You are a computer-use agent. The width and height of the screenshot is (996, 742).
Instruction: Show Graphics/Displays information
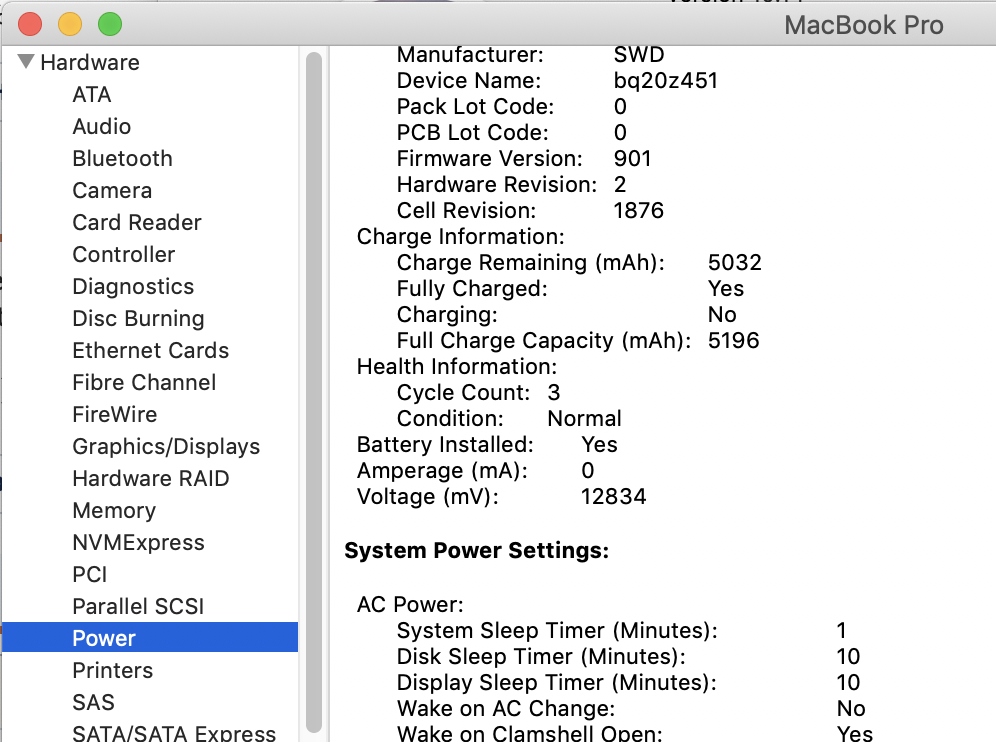click(x=166, y=447)
